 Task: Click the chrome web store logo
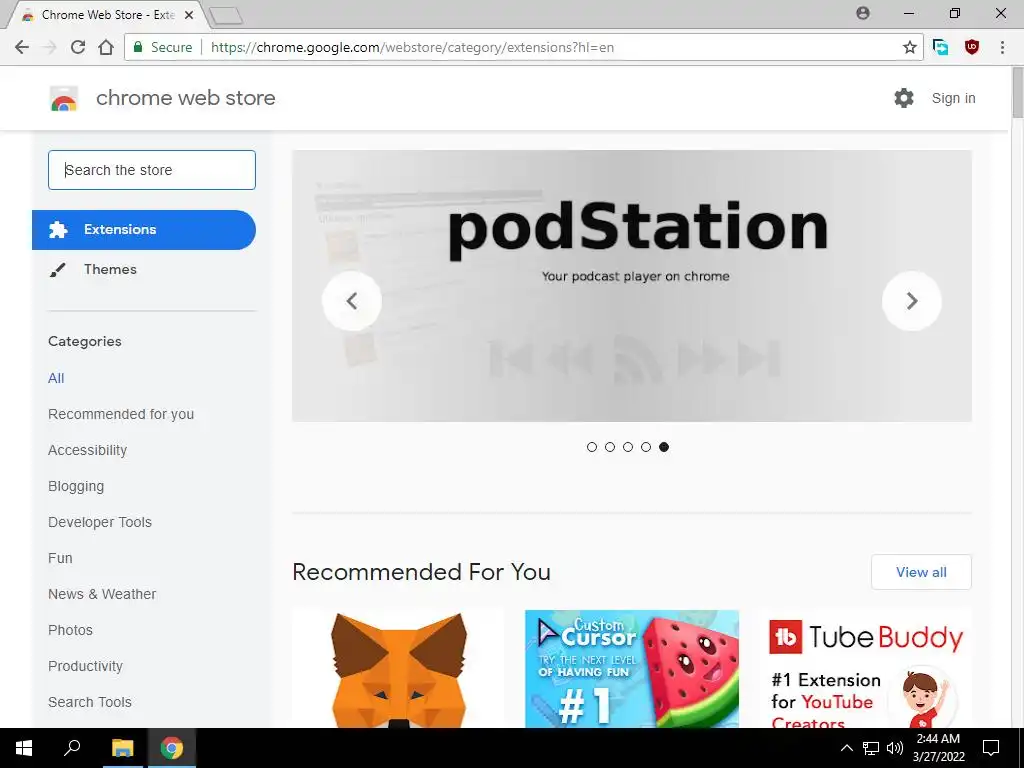[64, 98]
